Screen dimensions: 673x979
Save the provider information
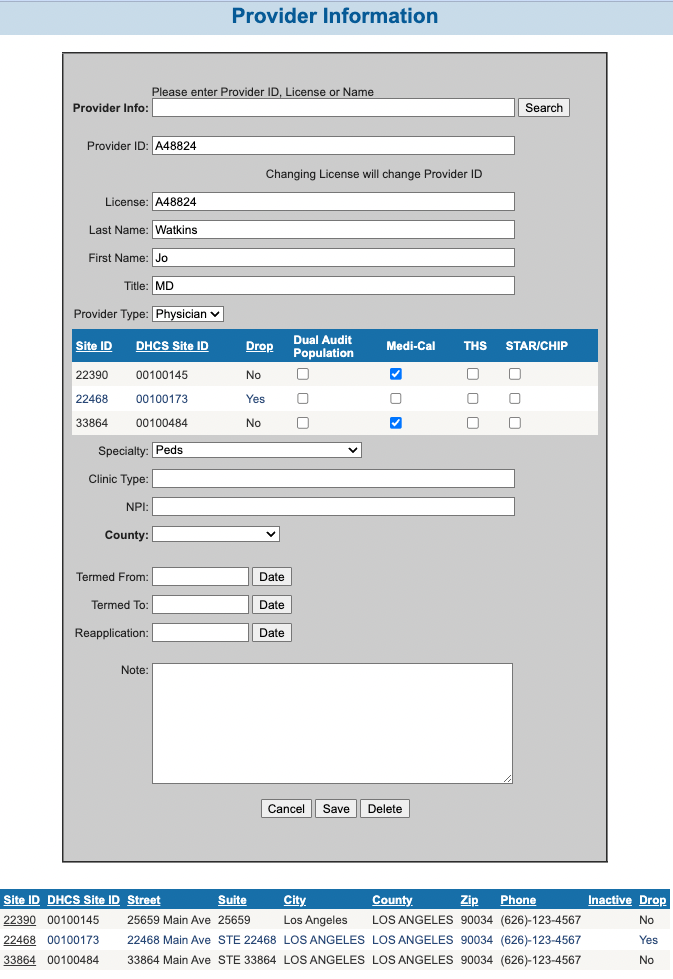[336, 809]
